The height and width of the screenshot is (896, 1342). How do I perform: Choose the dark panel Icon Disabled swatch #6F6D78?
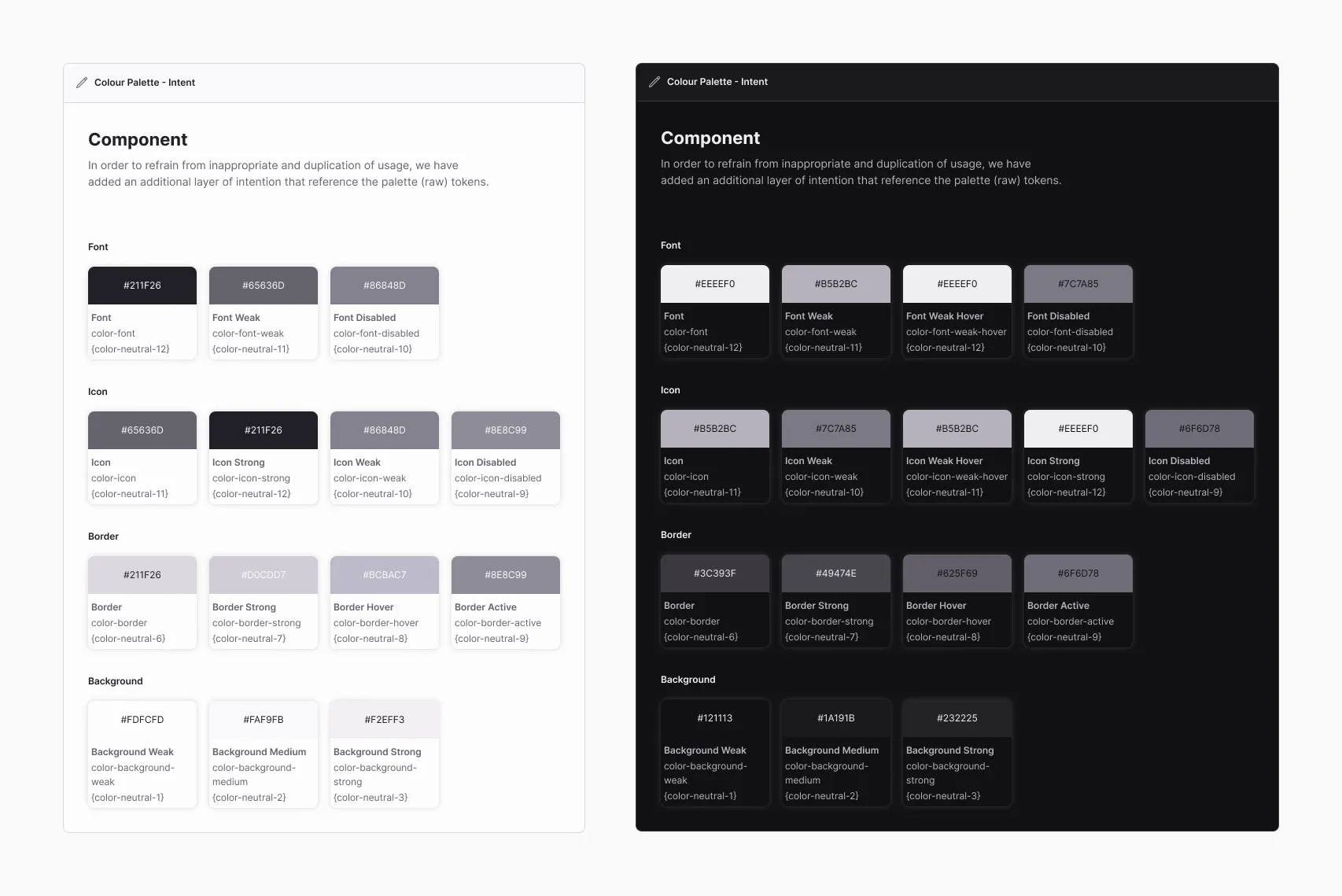(1200, 429)
